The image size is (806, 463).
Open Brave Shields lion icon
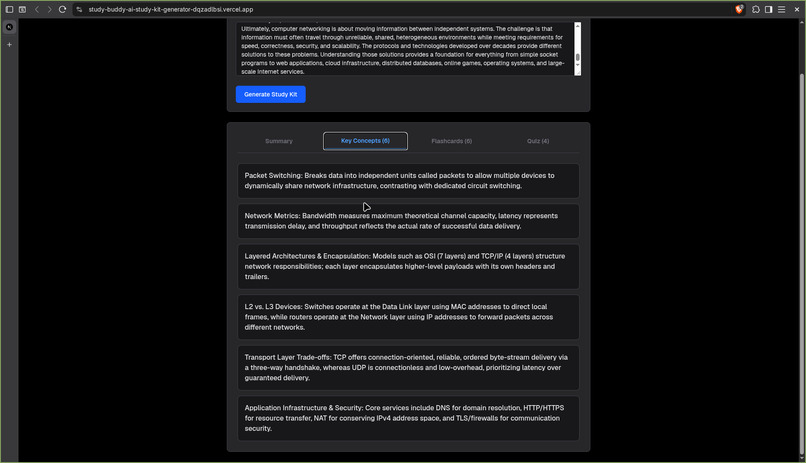tap(739, 9)
